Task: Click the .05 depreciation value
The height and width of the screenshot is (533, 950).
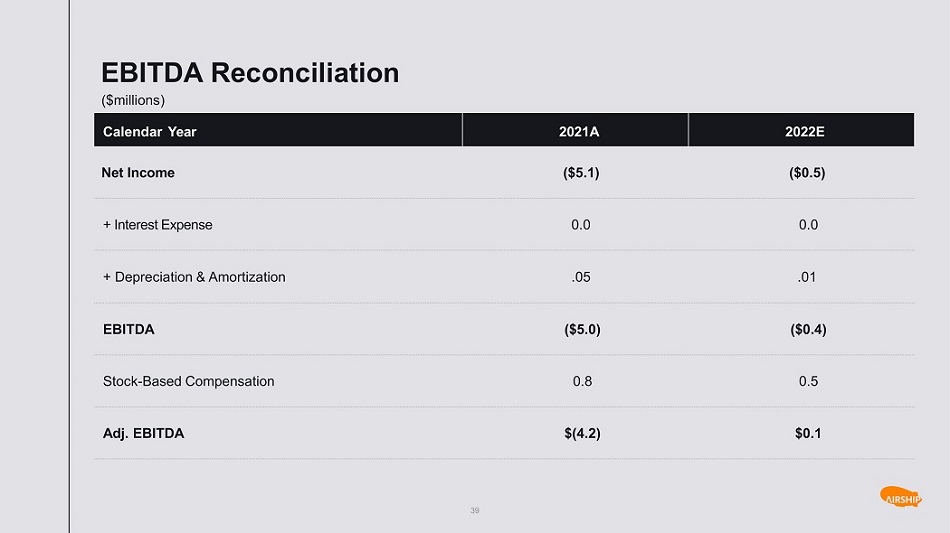Action: (580, 277)
